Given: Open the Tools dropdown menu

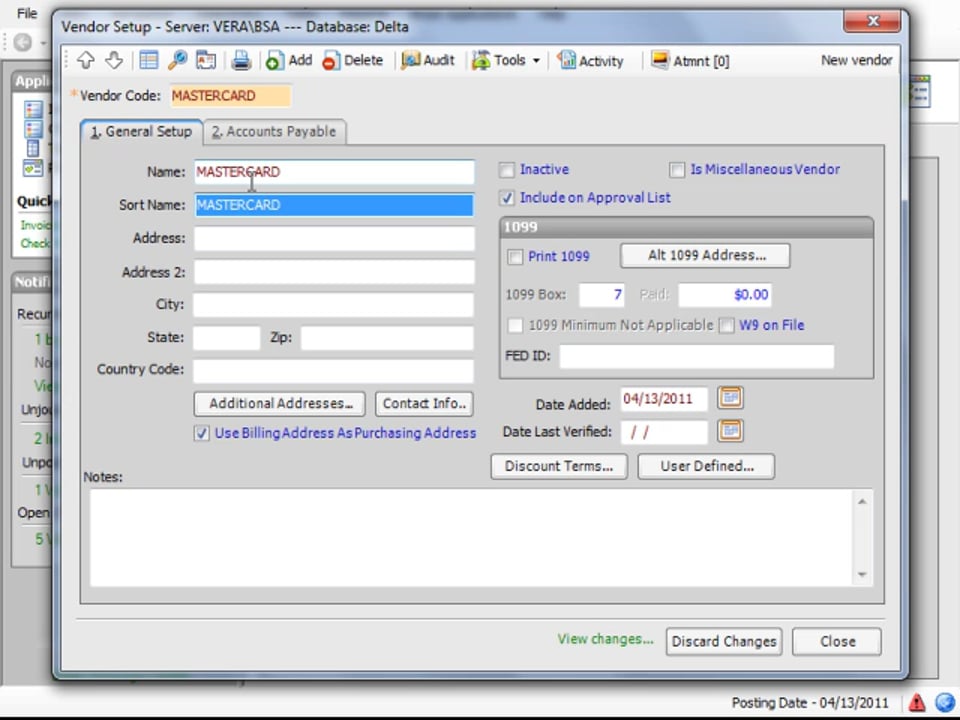Looking at the screenshot, I should pos(506,60).
